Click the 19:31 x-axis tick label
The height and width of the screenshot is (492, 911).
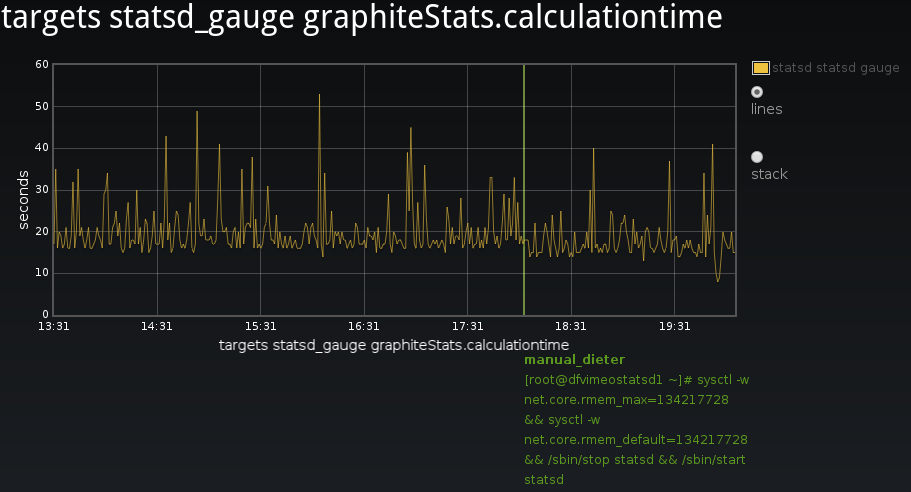[x=675, y=326]
